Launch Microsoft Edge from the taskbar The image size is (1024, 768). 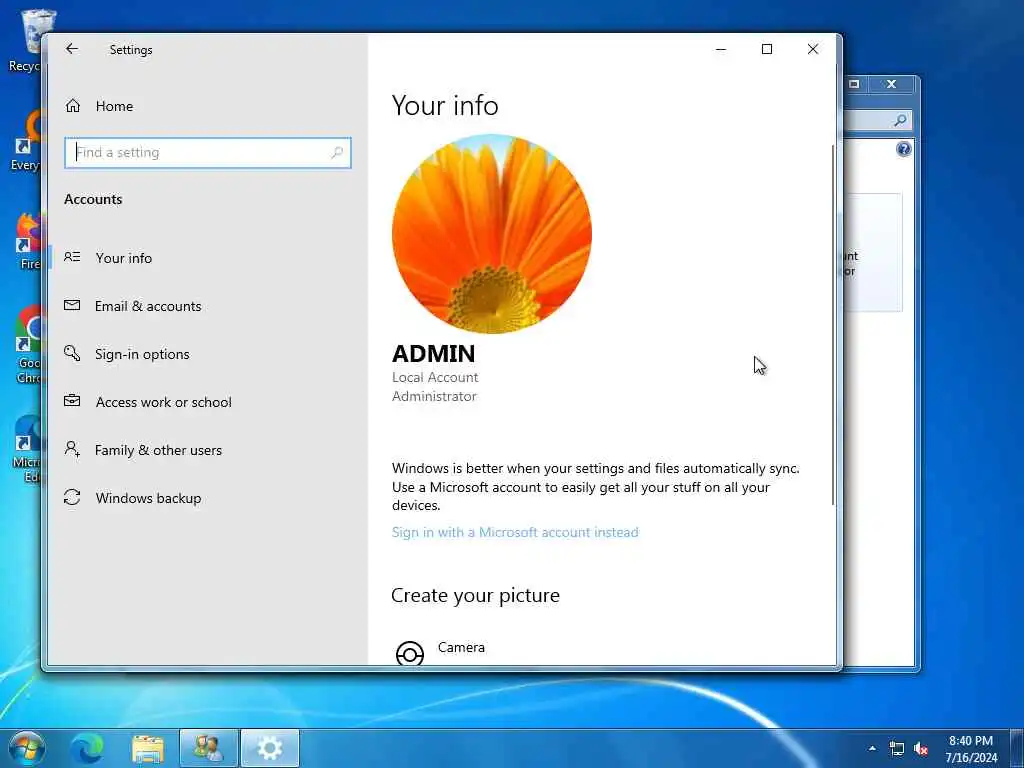tap(86, 748)
